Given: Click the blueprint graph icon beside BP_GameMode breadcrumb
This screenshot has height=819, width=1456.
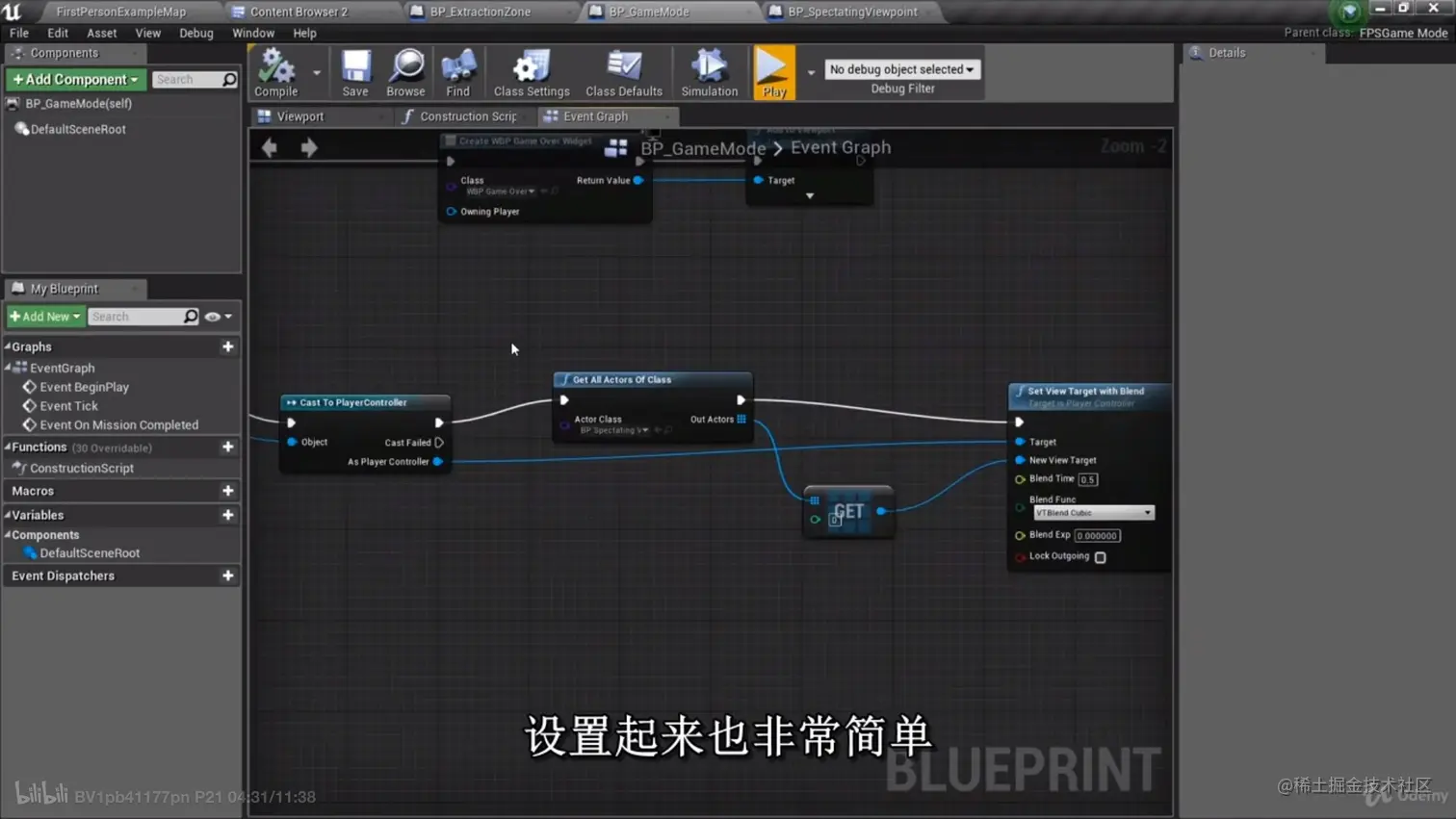Looking at the screenshot, I should [616, 148].
